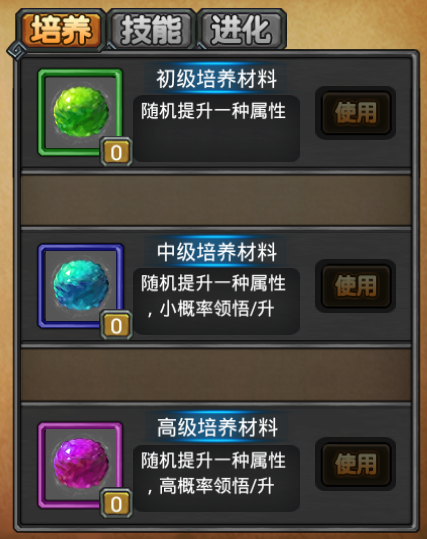The width and height of the screenshot is (427, 539).
Task: Select the purple 高级培养材料 orb icon
Action: click(x=80, y=465)
